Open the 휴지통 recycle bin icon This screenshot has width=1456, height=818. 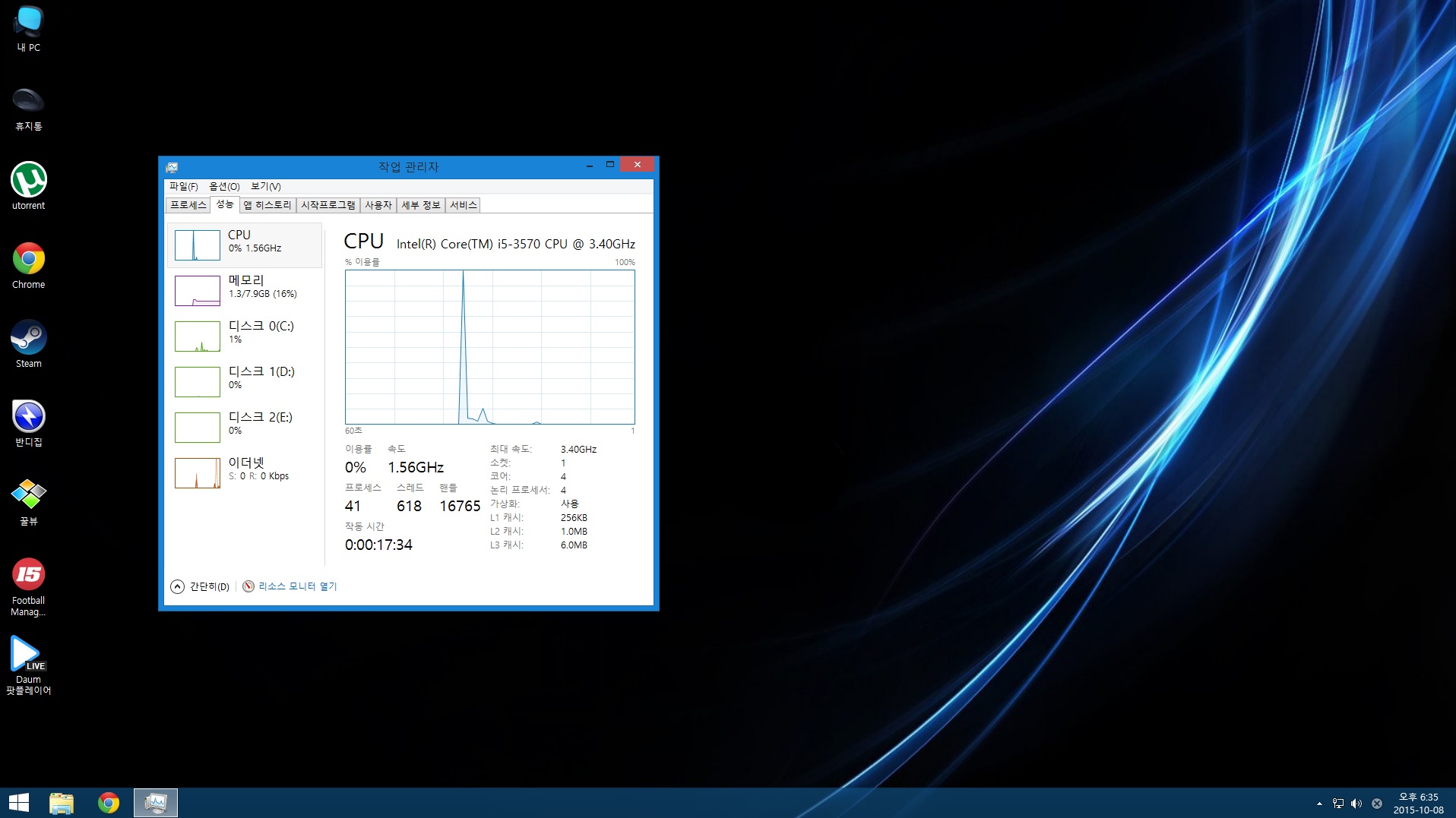(x=29, y=109)
